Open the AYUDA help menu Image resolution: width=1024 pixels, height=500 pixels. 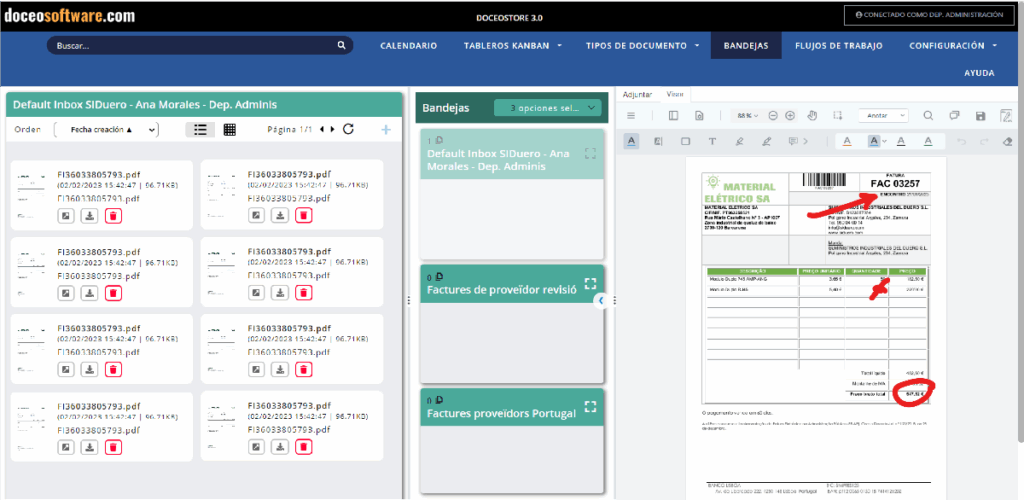[979, 73]
